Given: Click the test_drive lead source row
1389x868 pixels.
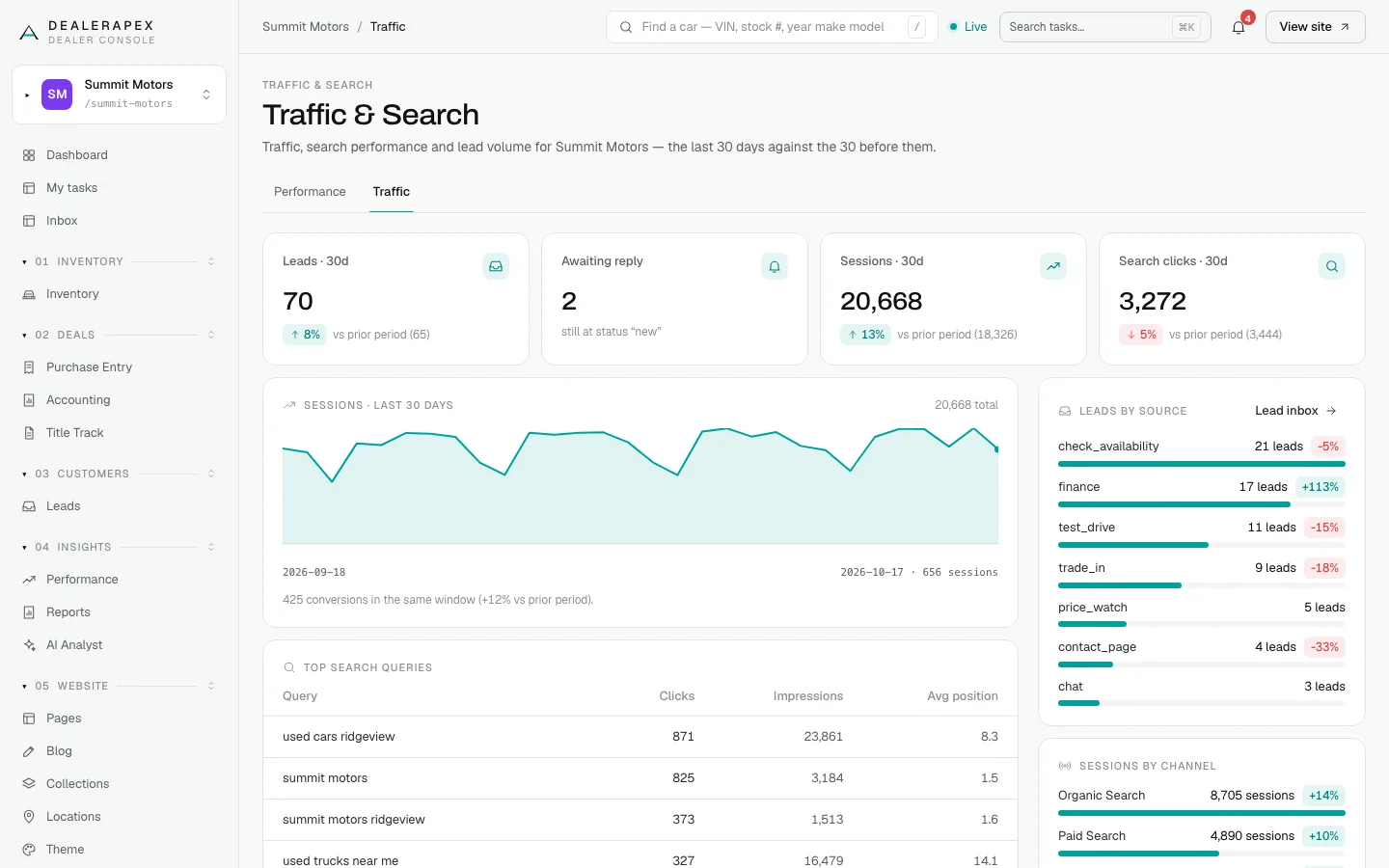Looking at the screenshot, I should [x=1202, y=533].
